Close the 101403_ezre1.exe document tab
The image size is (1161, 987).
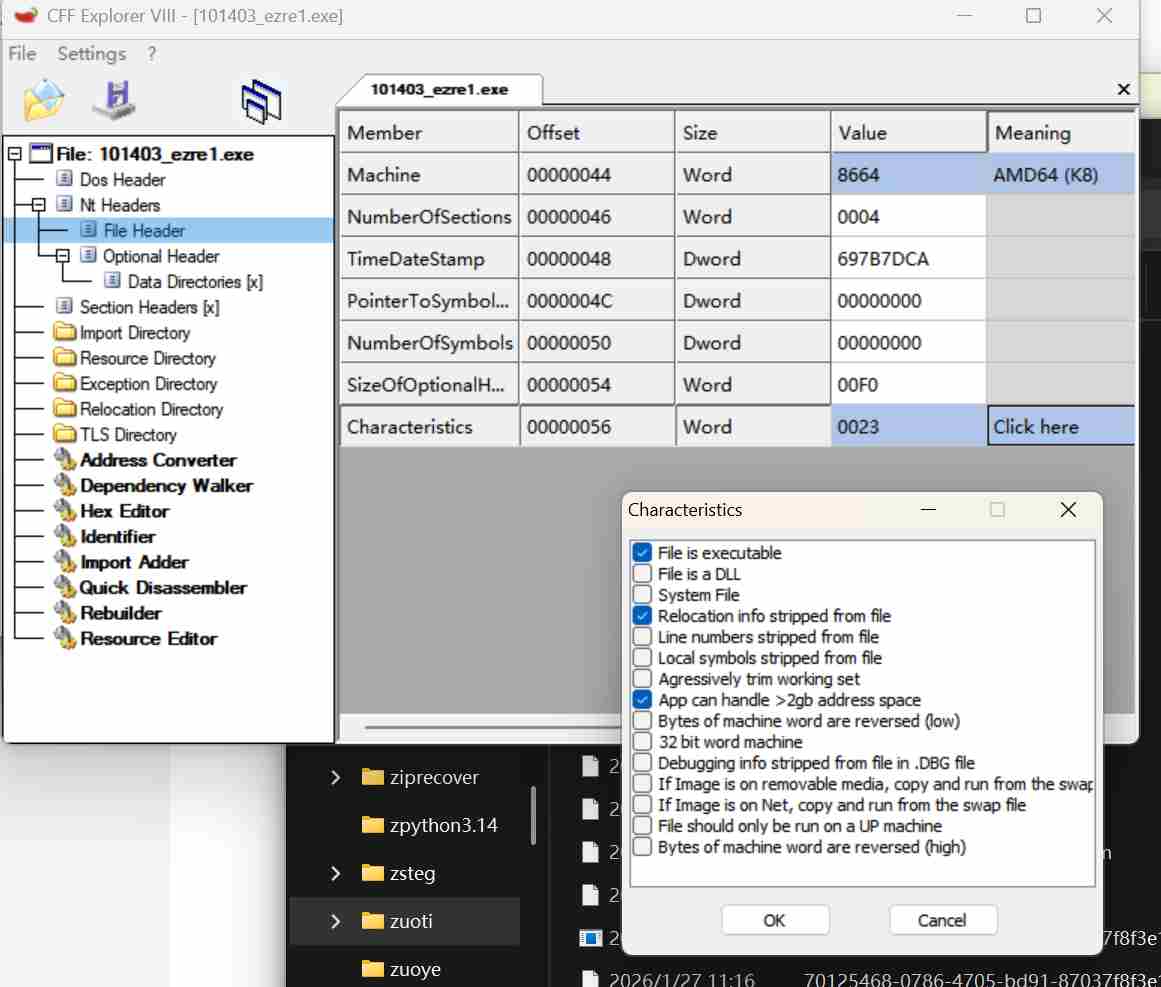click(1123, 90)
